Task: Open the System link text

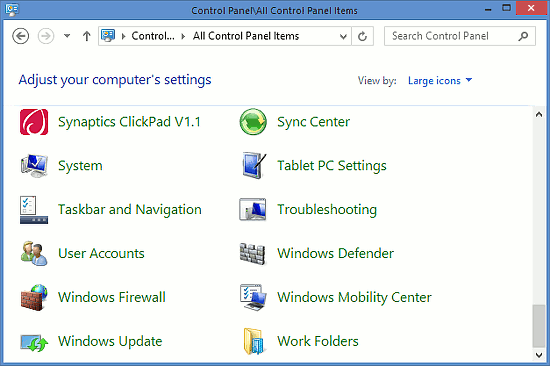Action: [80, 166]
